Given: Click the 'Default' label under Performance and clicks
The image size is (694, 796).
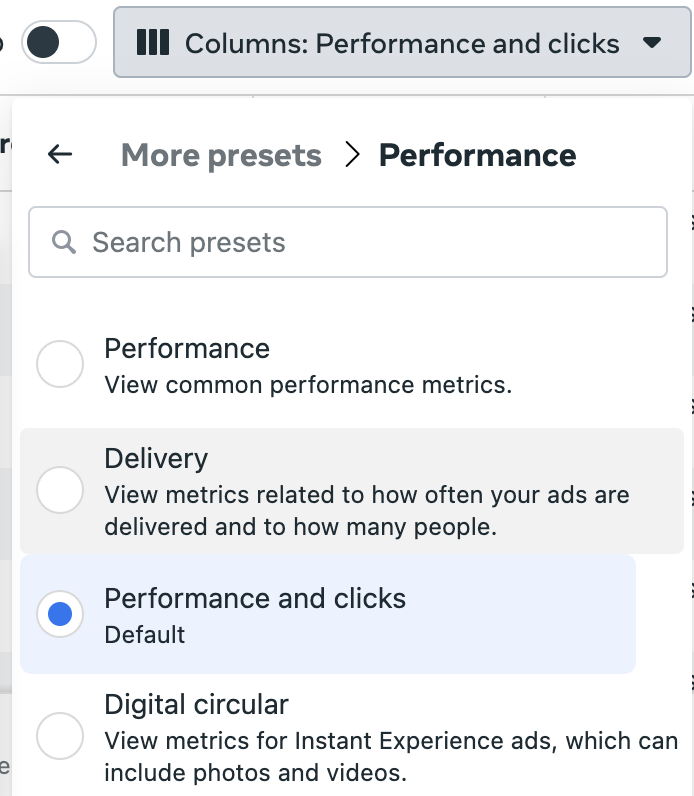Looking at the screenshot, I should pos(145,635).
